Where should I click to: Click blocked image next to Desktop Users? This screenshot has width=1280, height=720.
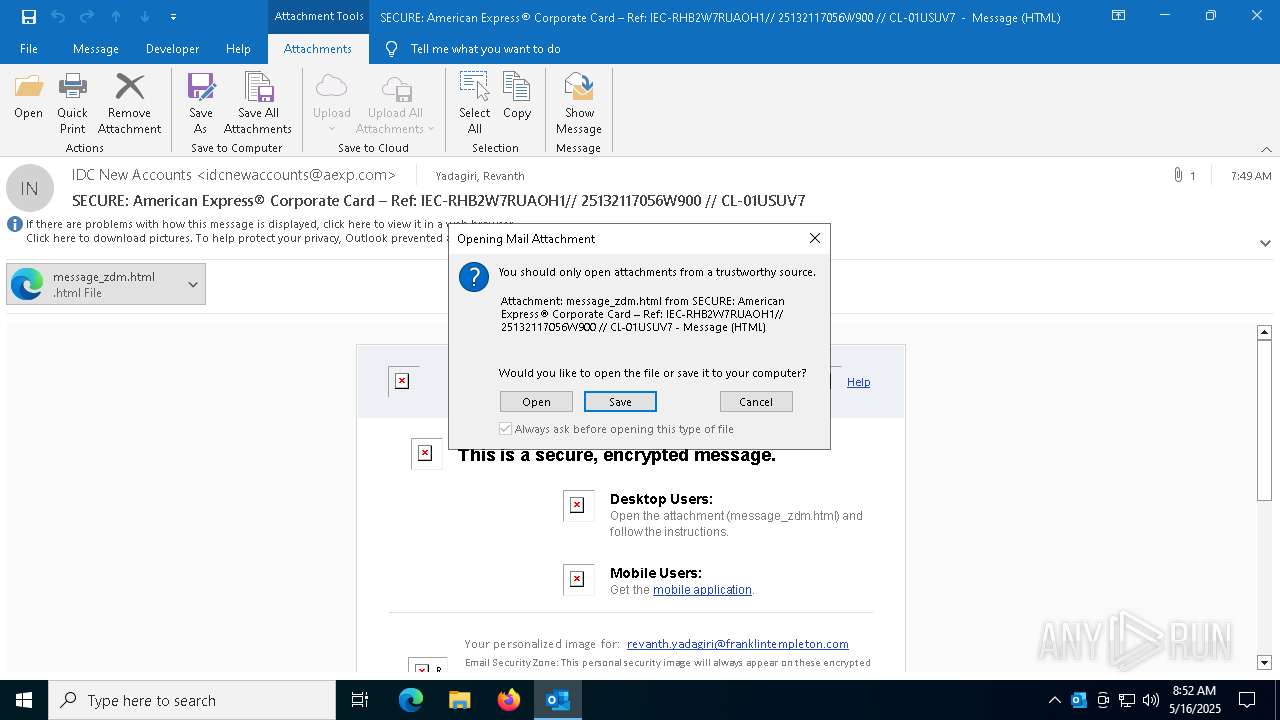point(578,506)
